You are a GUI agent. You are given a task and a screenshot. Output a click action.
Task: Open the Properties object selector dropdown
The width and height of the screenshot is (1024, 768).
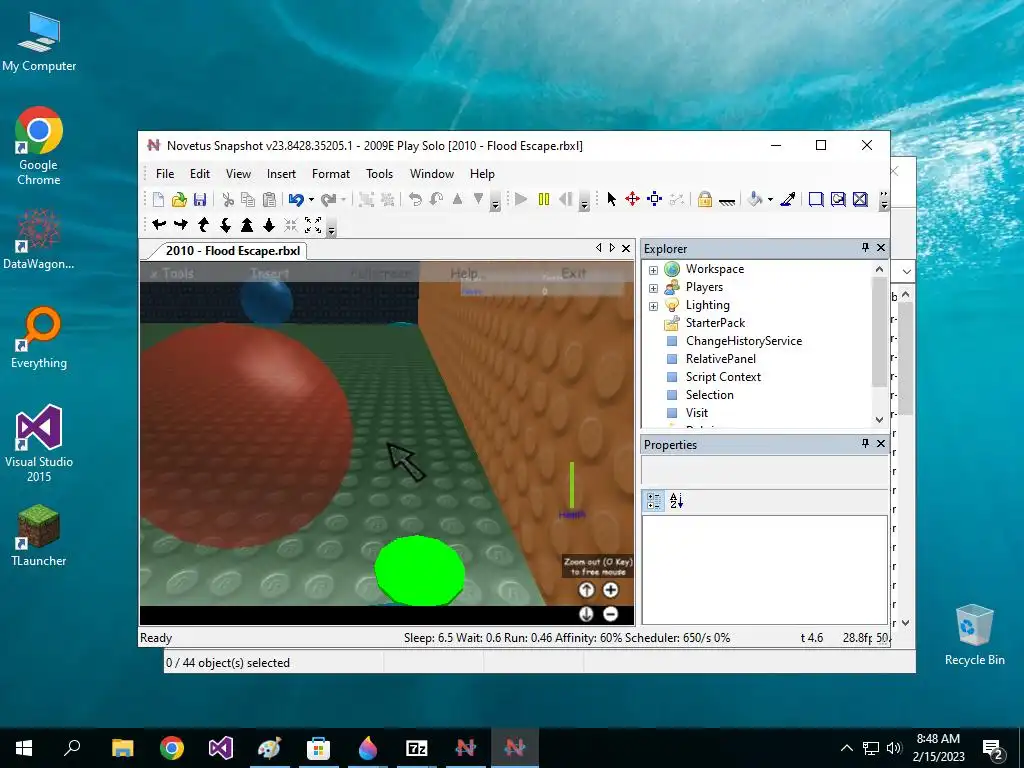(x=765, y=470)
